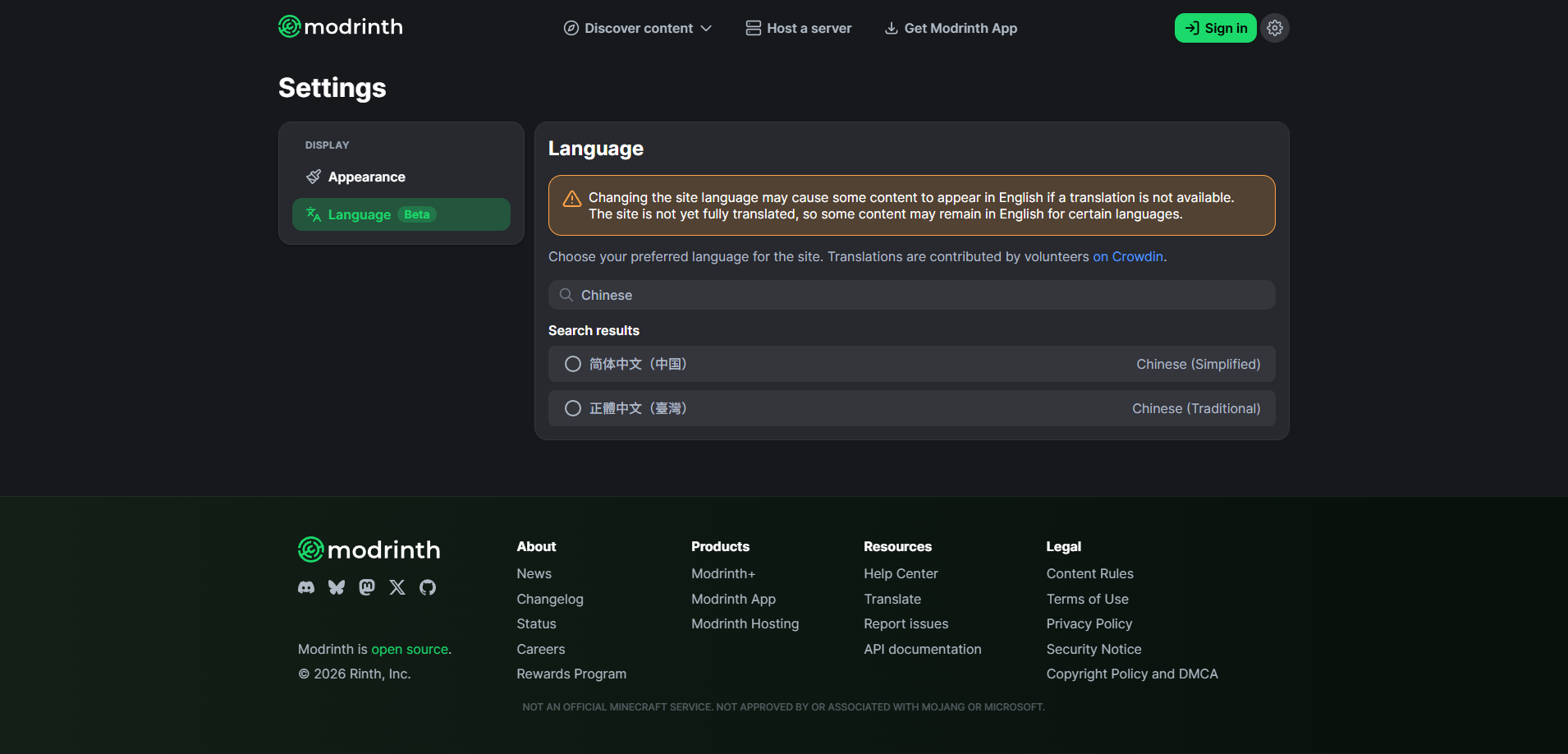
Task: Click the Chinese (Traditional) label text
Action: [x=1196, y=408]
